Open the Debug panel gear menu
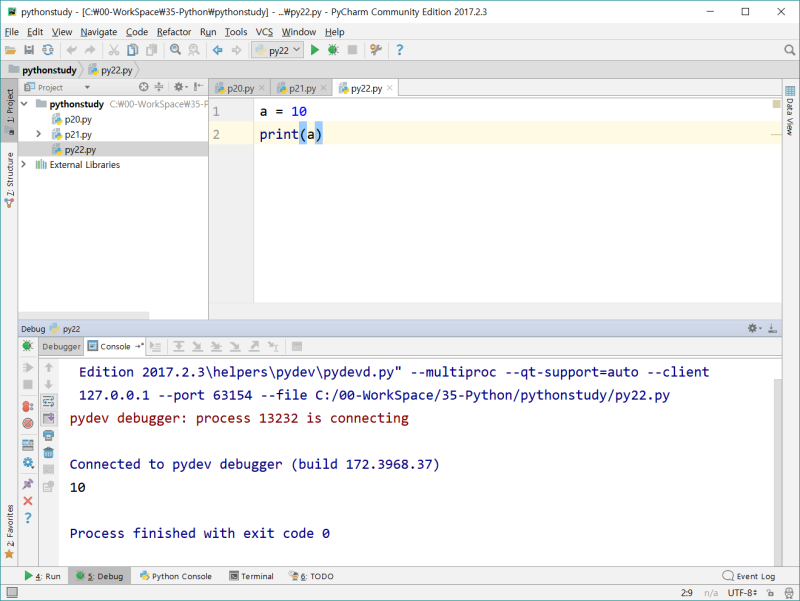The width and height of the screenshot is (800, 601). (755, 329)
